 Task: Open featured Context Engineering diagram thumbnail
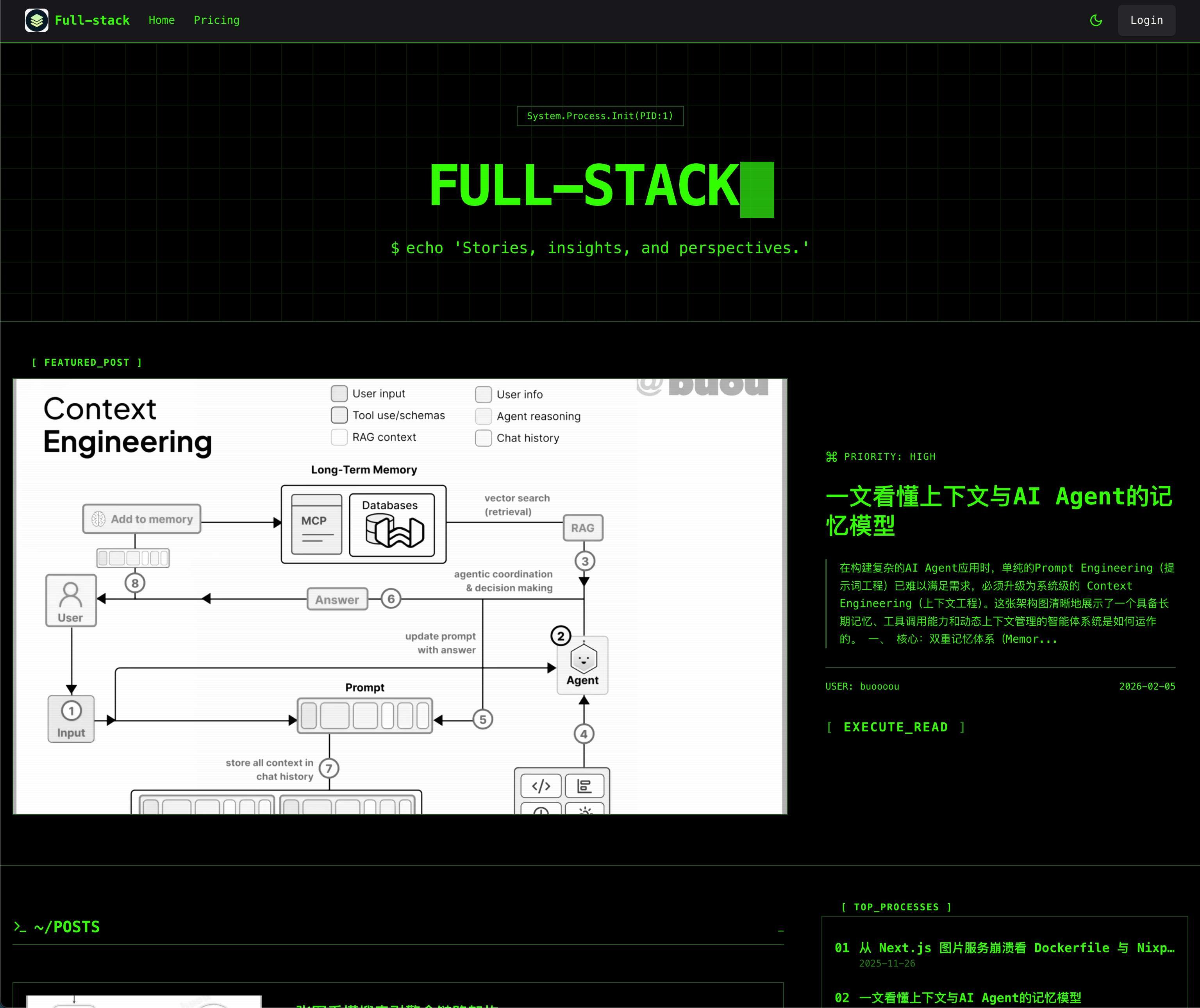point(400,596)
